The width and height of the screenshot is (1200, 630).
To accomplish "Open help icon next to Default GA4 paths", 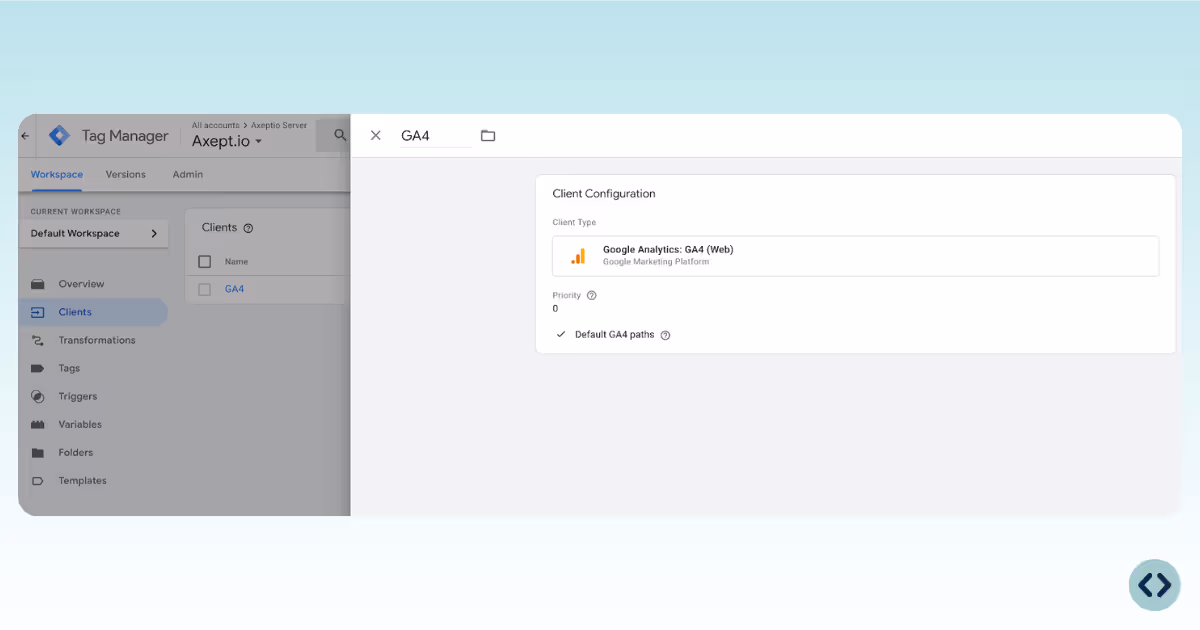I will click(x=665, y=335).
